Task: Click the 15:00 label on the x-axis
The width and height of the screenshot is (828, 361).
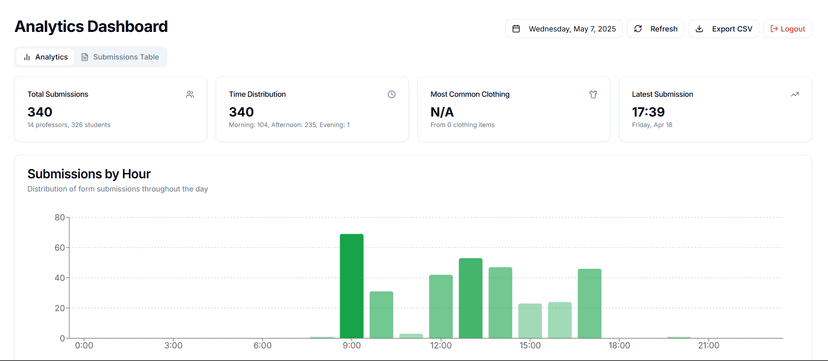Action: pyautogui.click(x=530, y=346)
